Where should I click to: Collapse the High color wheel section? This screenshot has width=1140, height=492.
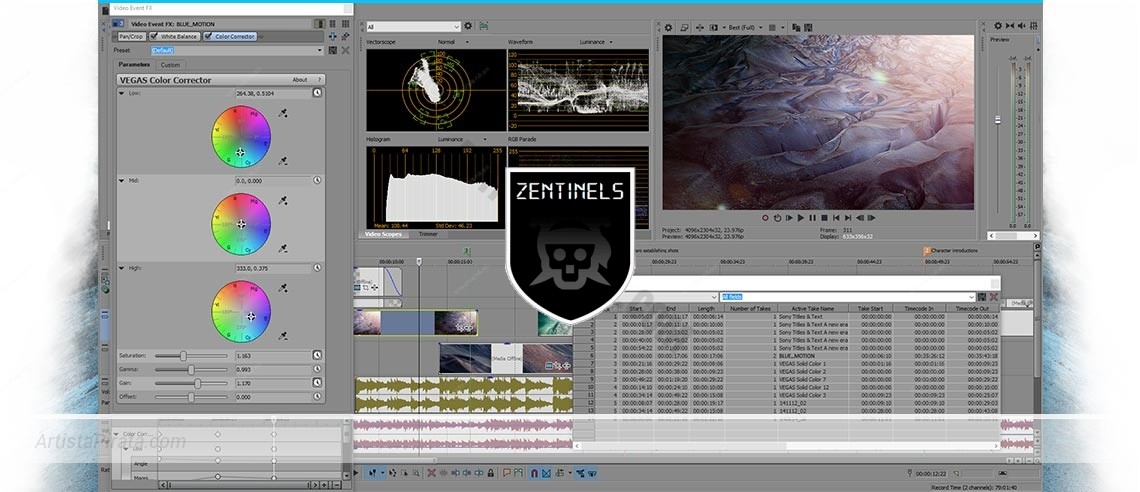pyautogui.click(x=121, y=268)
